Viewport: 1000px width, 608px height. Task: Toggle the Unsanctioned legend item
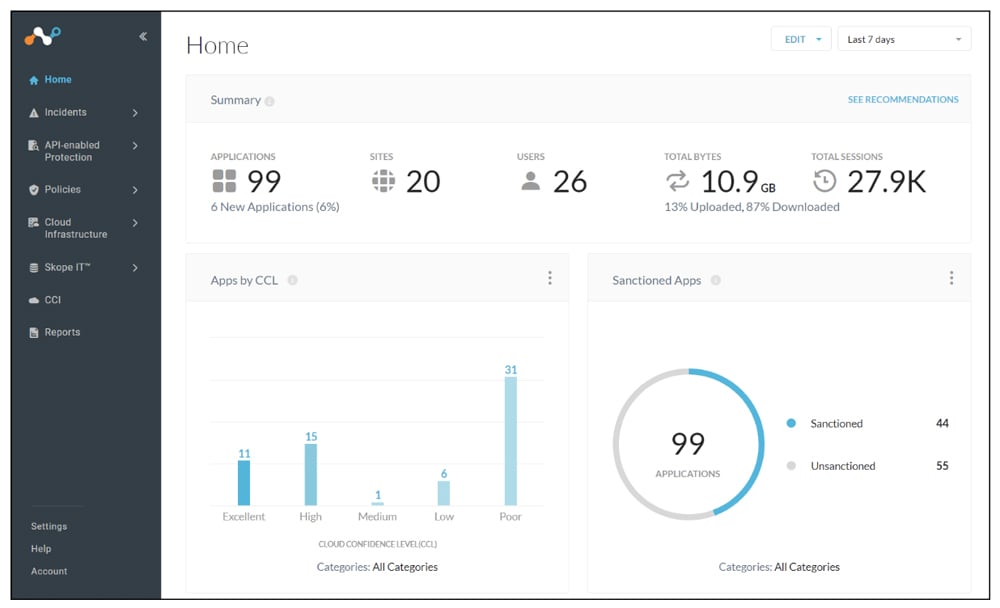point(841,466)
